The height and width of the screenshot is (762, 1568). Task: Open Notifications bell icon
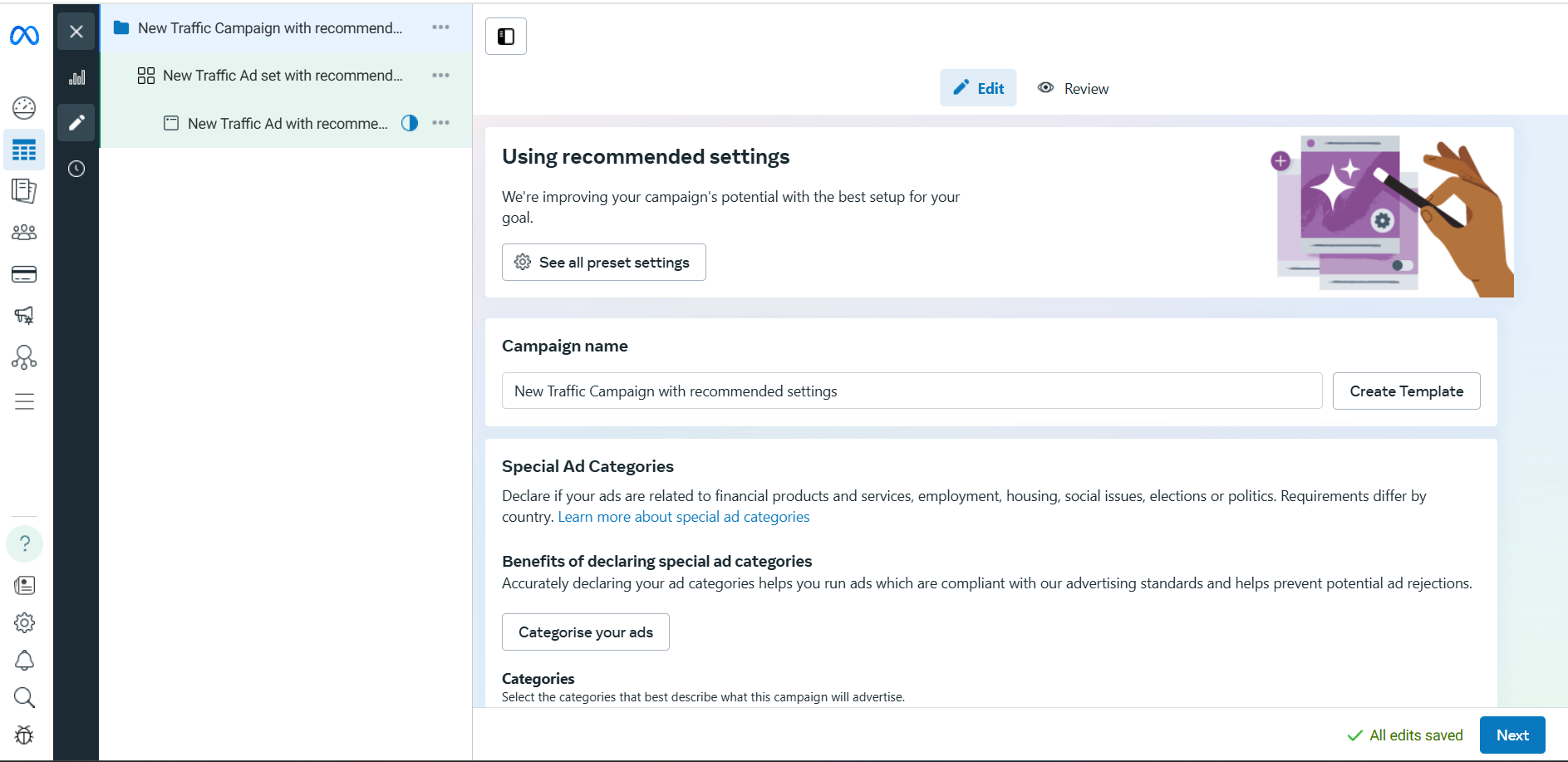[x=24, y=661]
